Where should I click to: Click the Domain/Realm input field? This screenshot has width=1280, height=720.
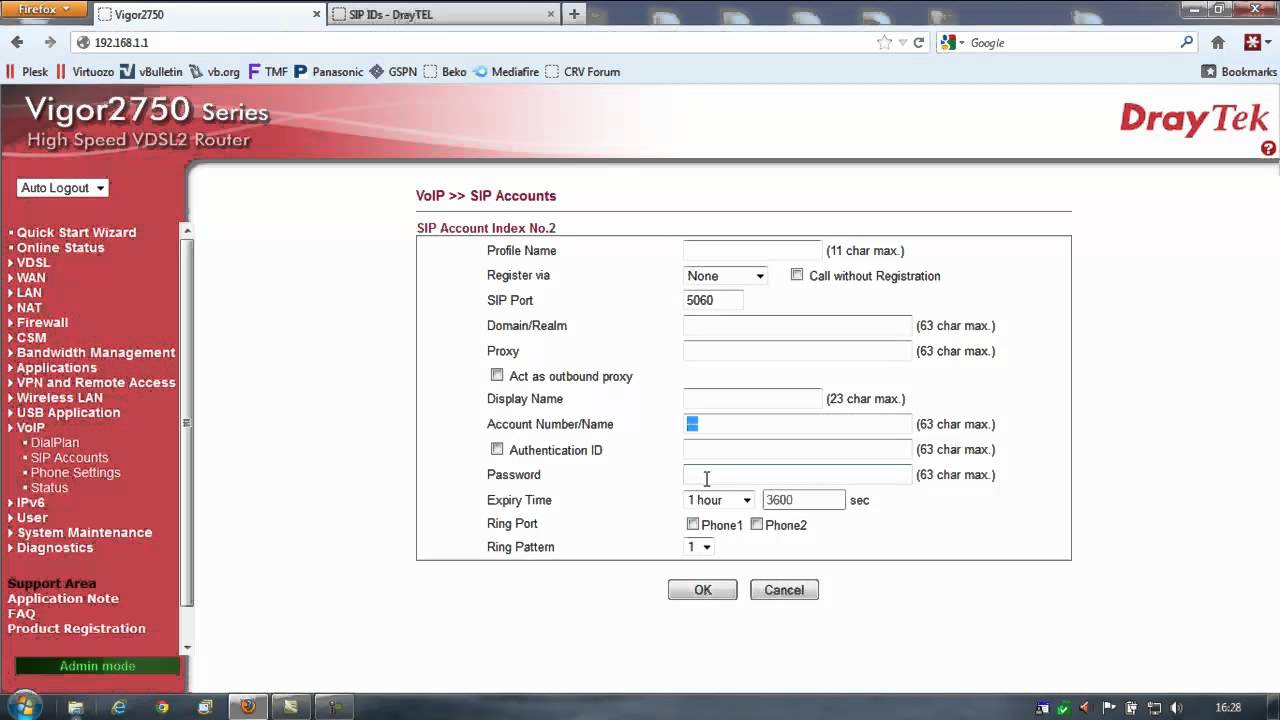797,326
